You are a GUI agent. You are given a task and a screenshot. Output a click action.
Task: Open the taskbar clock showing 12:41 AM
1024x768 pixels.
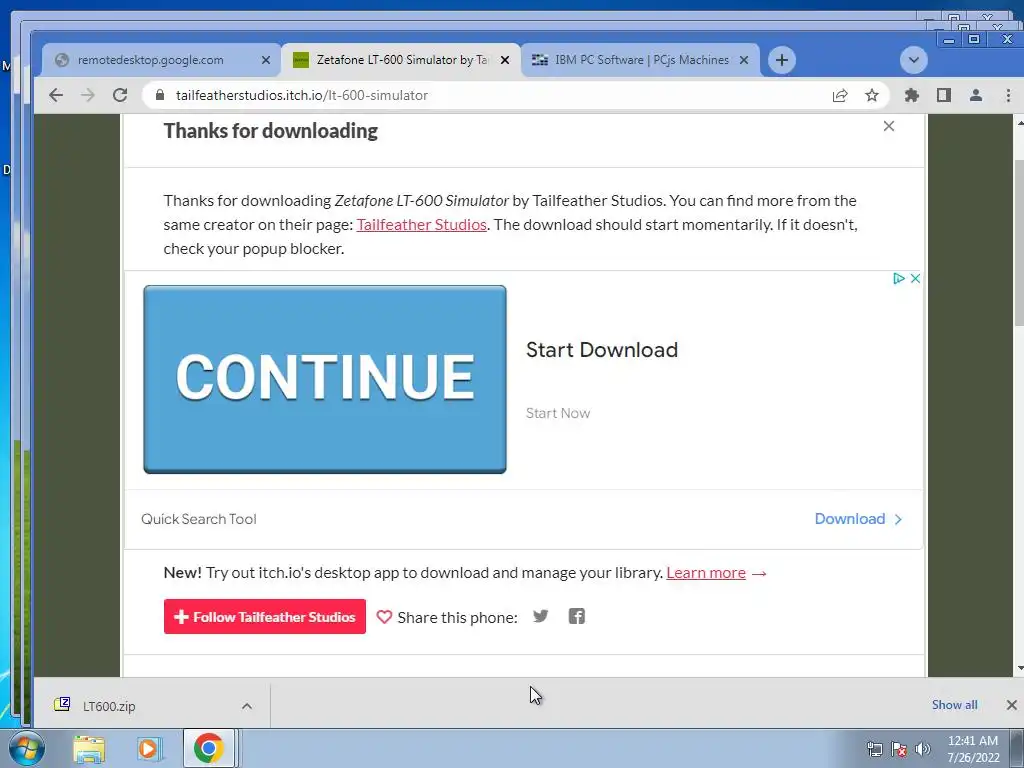(973, 749)
